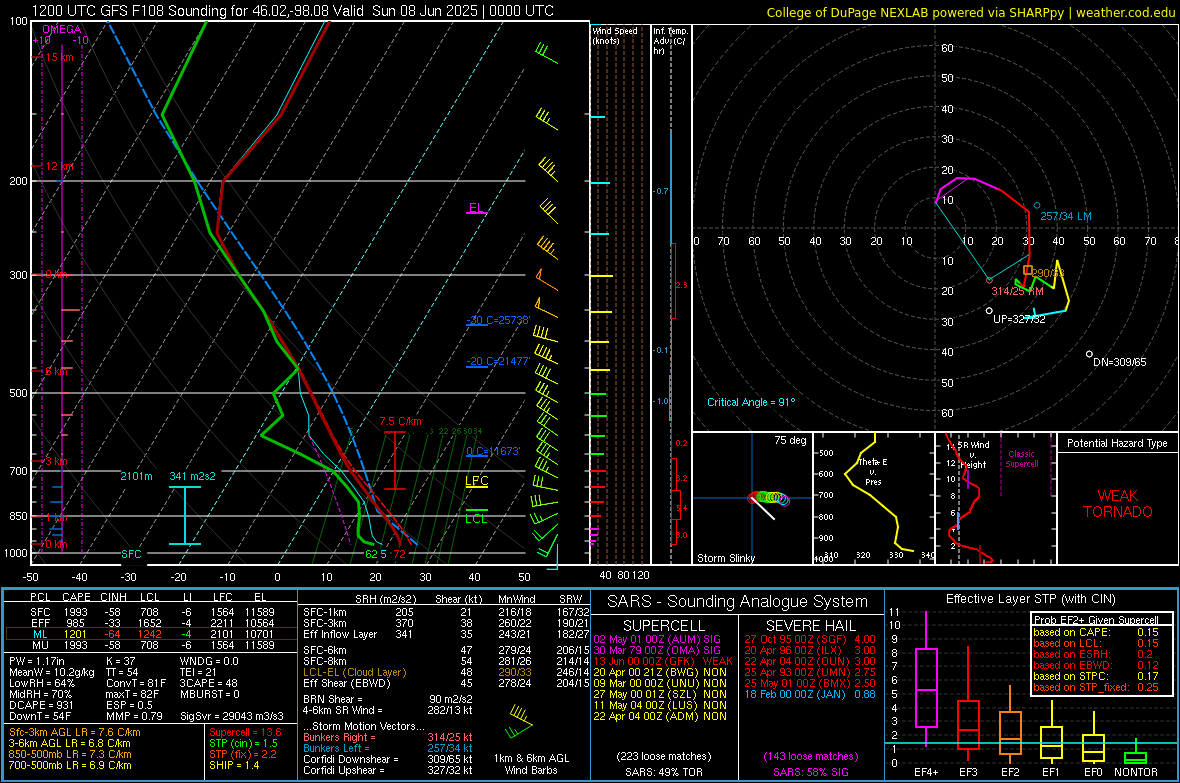The image size is (1180, 783).
Task: Select the SARS: 49% TOR result
Action: point(664,772)
